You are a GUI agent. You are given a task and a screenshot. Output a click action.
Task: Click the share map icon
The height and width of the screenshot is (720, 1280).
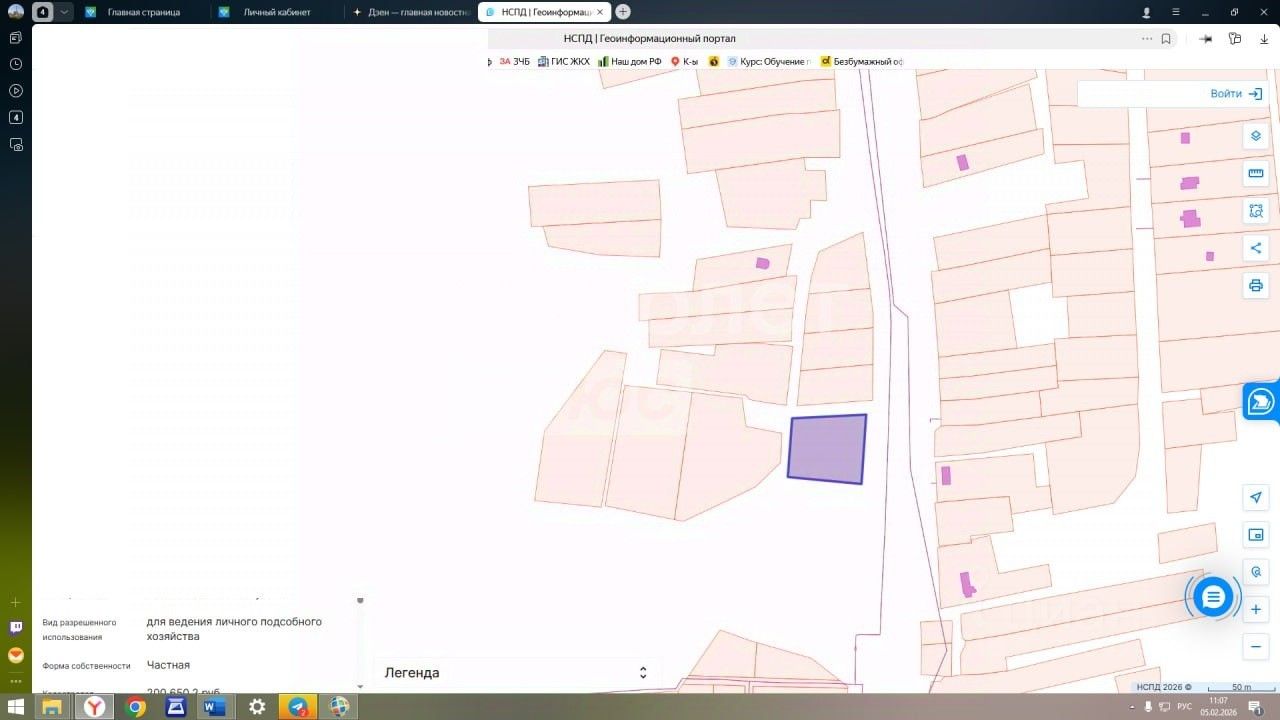[x=1256, y=248]
